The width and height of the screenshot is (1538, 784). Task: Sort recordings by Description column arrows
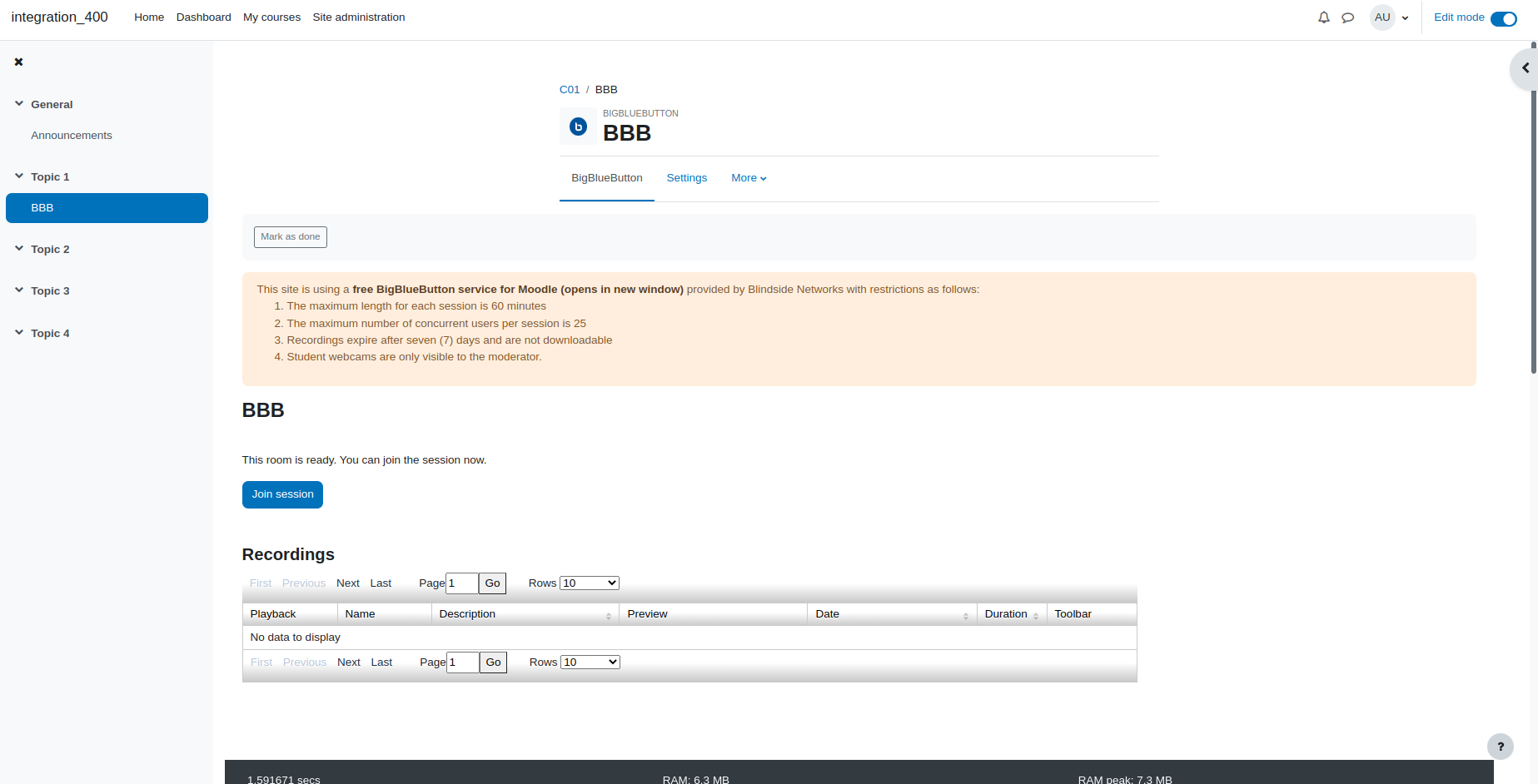(x=609, y=616)
